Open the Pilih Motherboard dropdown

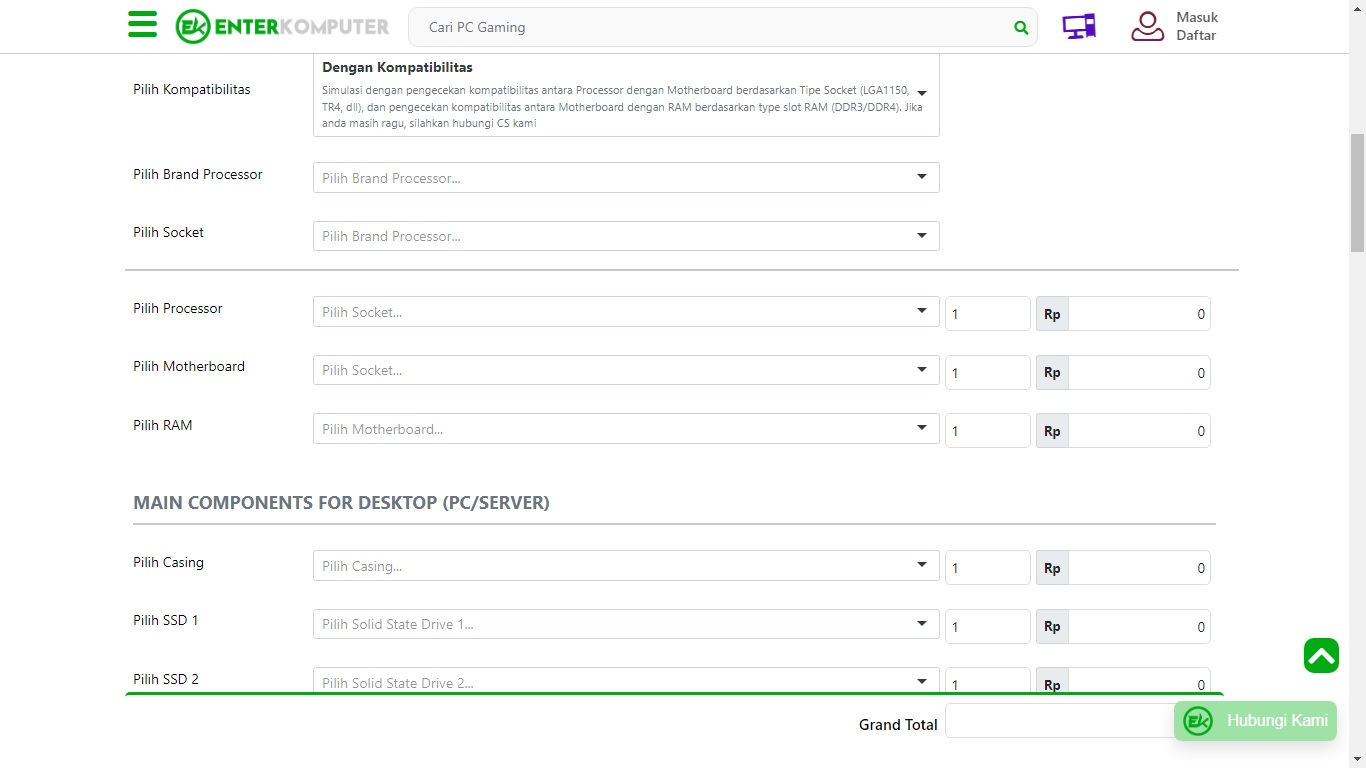[x=625, y=370]
